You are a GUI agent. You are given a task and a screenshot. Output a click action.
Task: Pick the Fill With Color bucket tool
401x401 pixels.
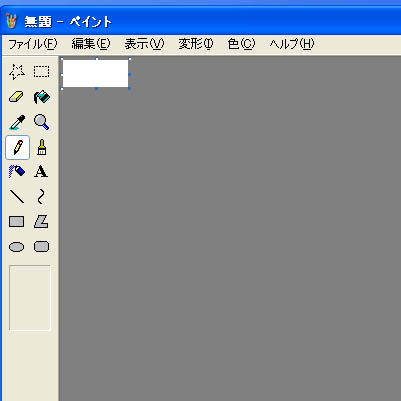[42, 97]
